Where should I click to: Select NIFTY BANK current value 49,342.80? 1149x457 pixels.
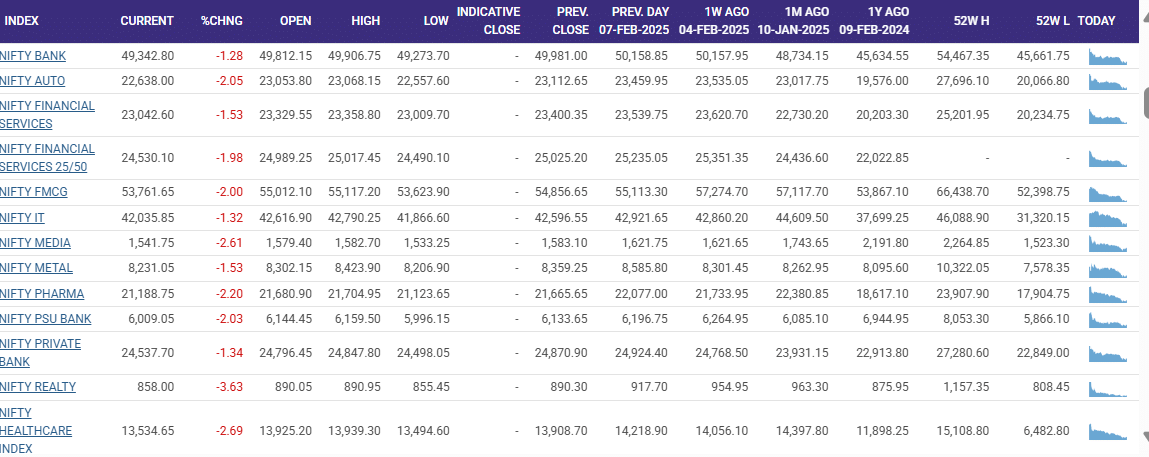(147, 56)
